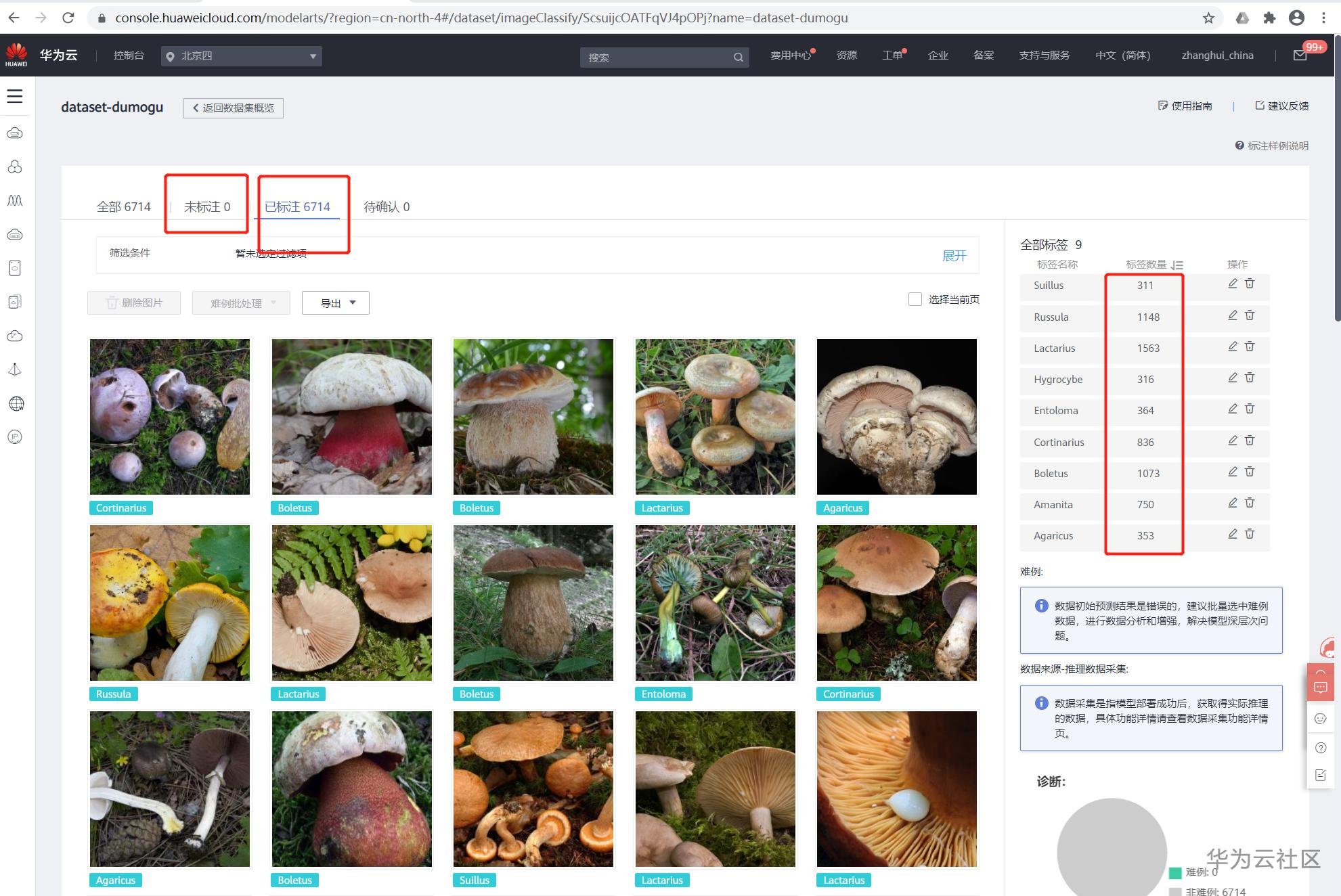Click edit pencil icon for Amanita label
Image resolution: width=1341 pixels, height=896 pixels.
[1233, 503]
